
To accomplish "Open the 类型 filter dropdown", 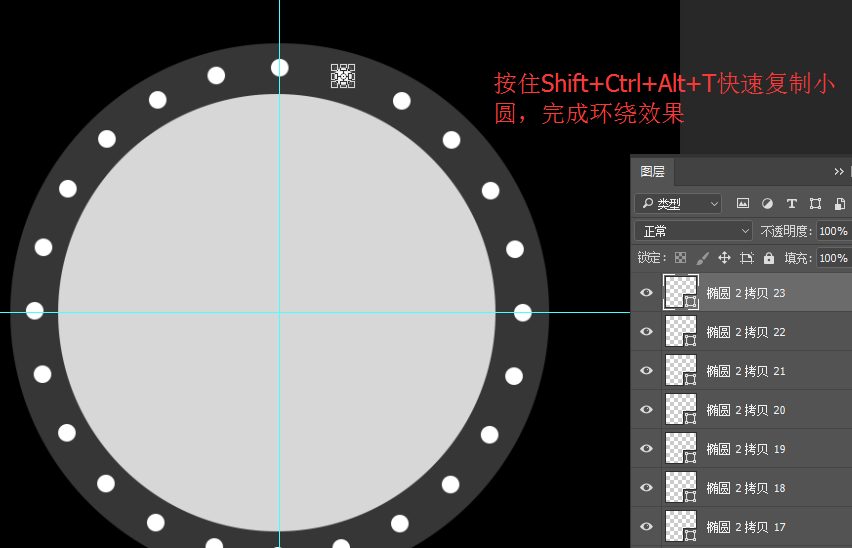I will 678,204.
